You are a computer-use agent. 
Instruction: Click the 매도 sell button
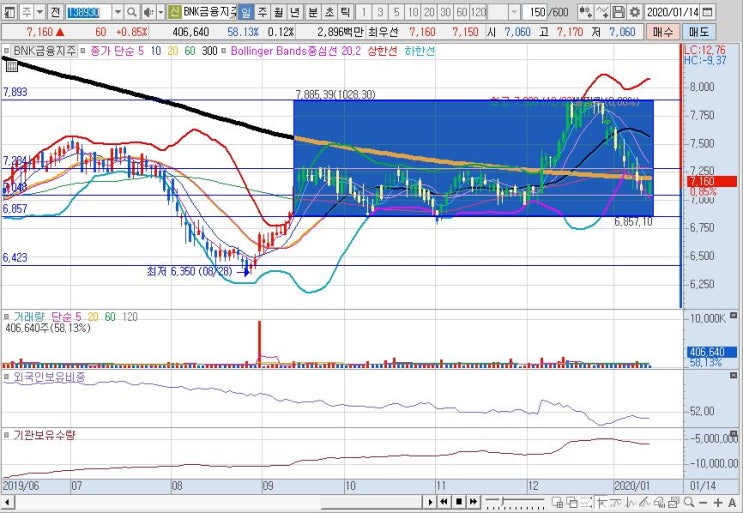(x=698, y=32)
